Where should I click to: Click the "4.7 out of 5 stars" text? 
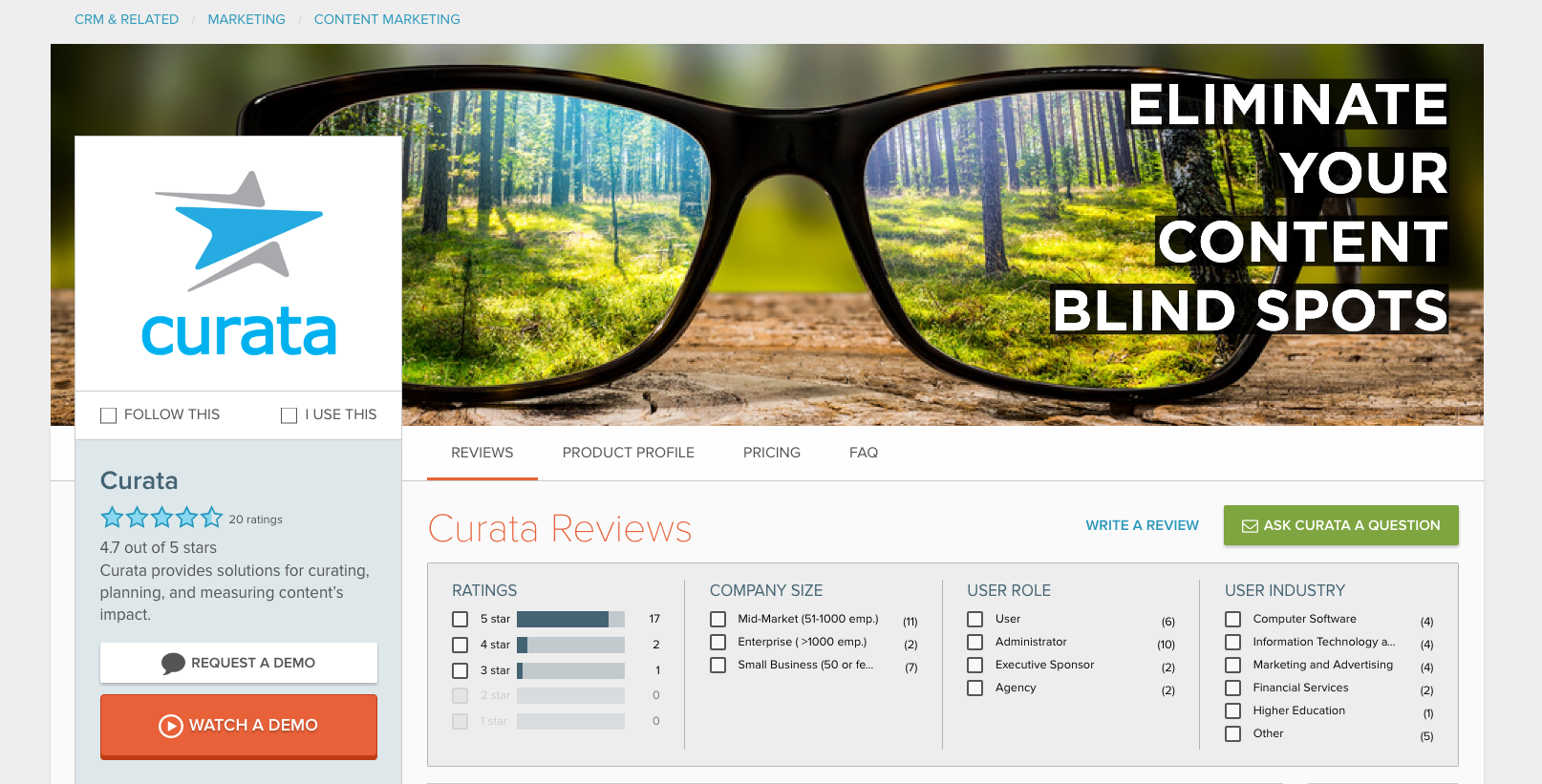tap(159, 548)
